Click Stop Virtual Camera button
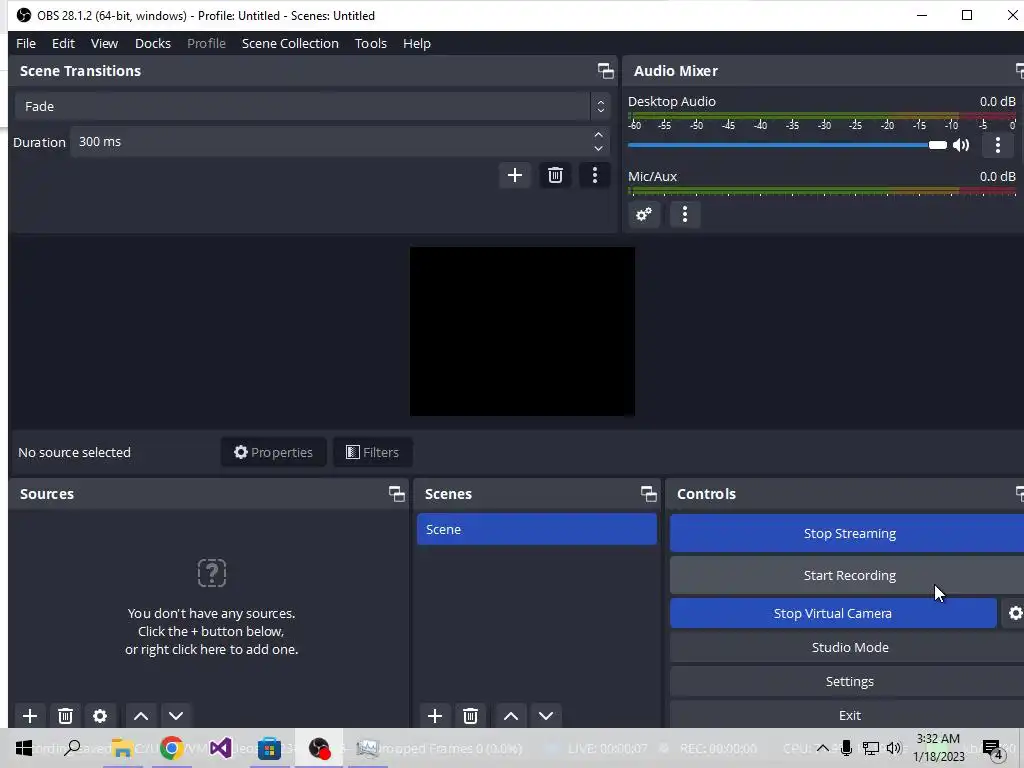 click(833, 613)
